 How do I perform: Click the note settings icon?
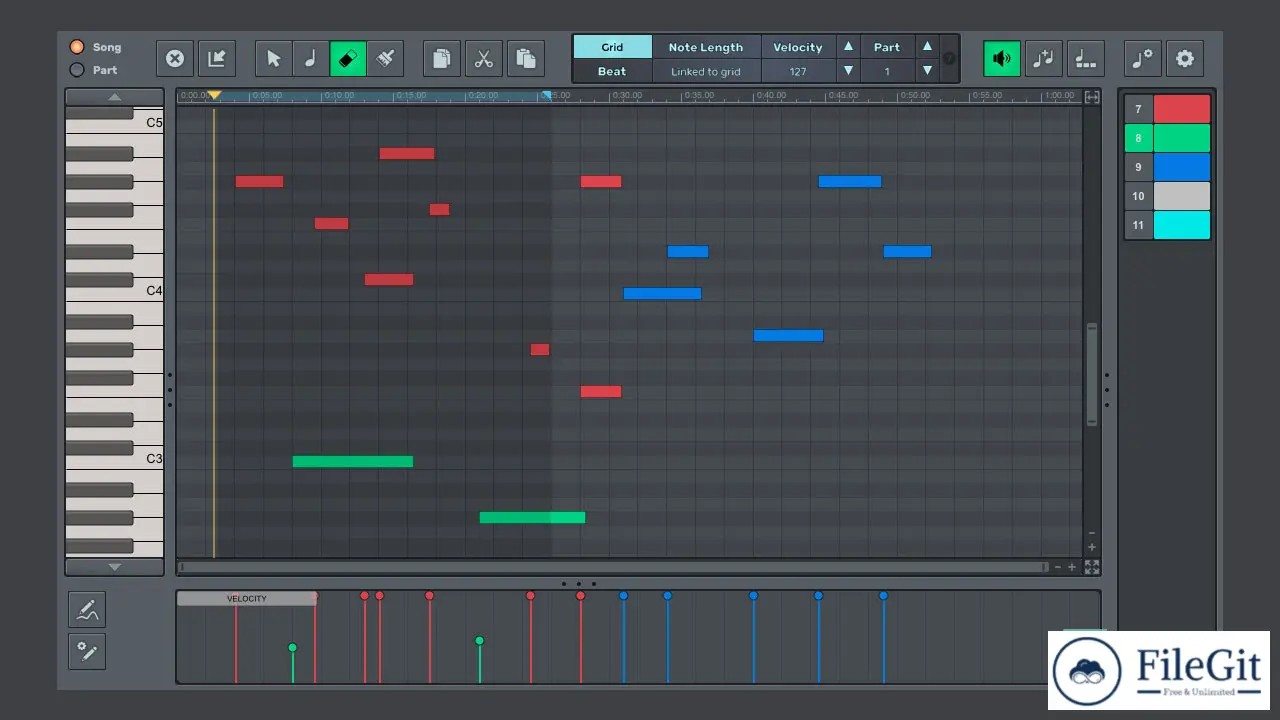1143,59
